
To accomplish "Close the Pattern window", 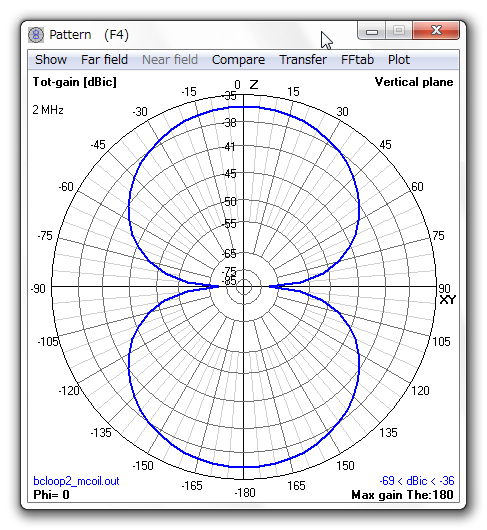I will [436, 30].
